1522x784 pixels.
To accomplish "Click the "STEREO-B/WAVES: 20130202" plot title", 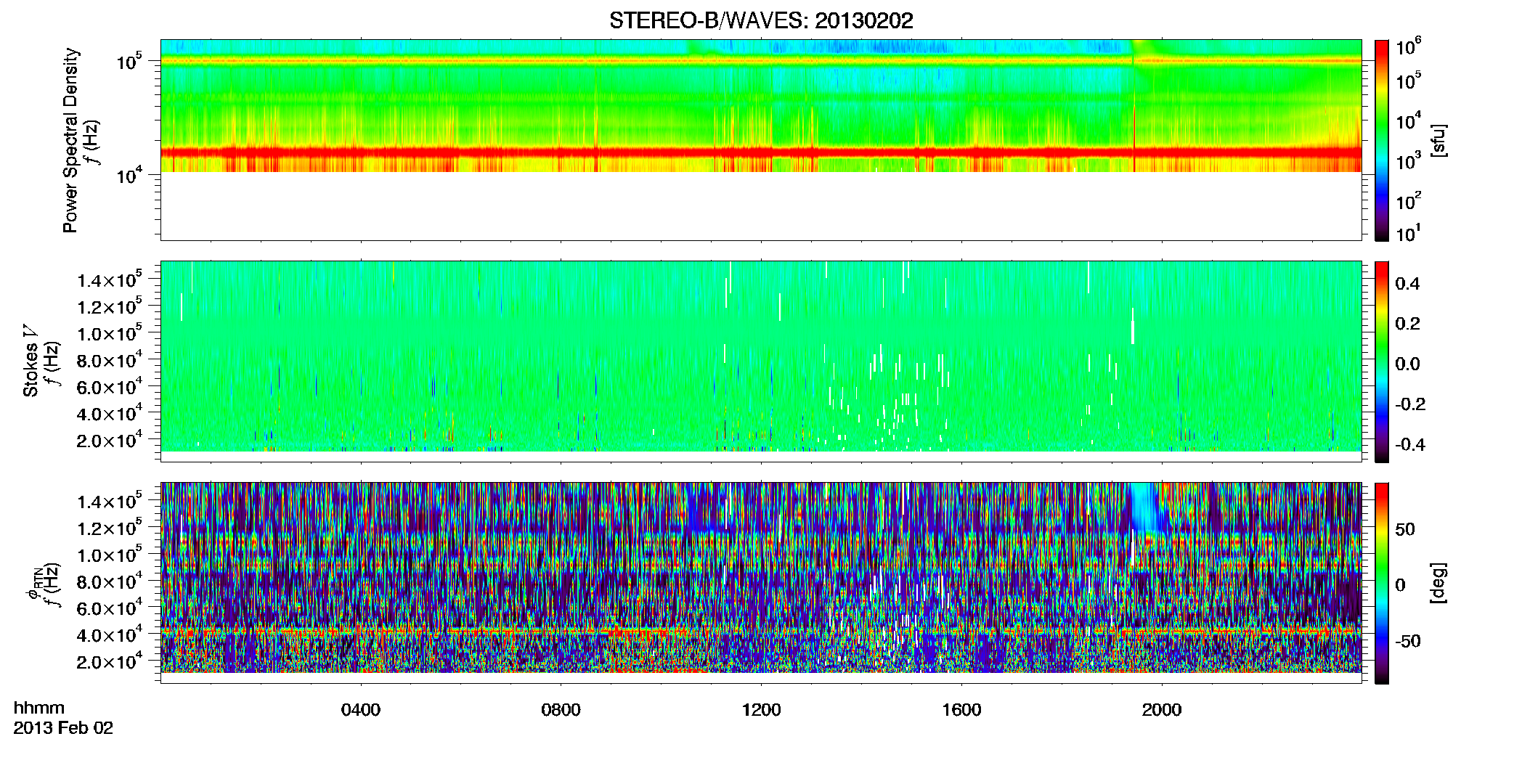I will tap(761, 20).
